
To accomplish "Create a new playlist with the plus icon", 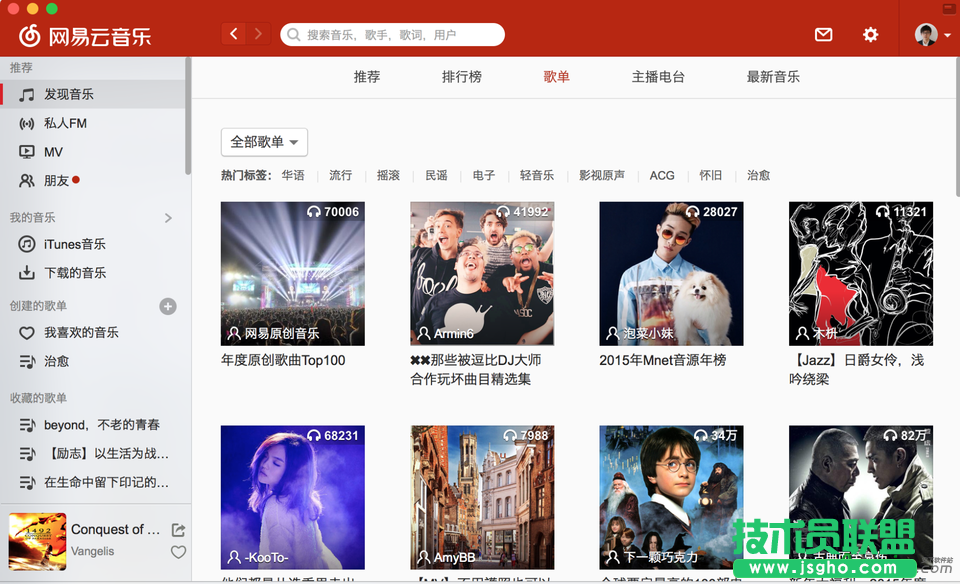I will point(168,306).
